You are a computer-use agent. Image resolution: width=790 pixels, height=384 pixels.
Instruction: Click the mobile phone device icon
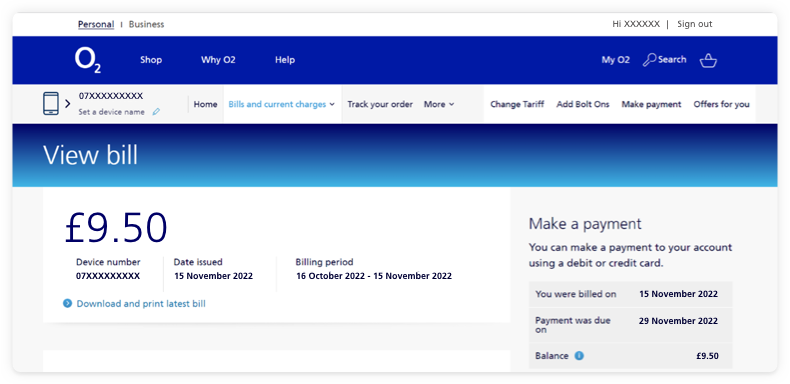51,104
